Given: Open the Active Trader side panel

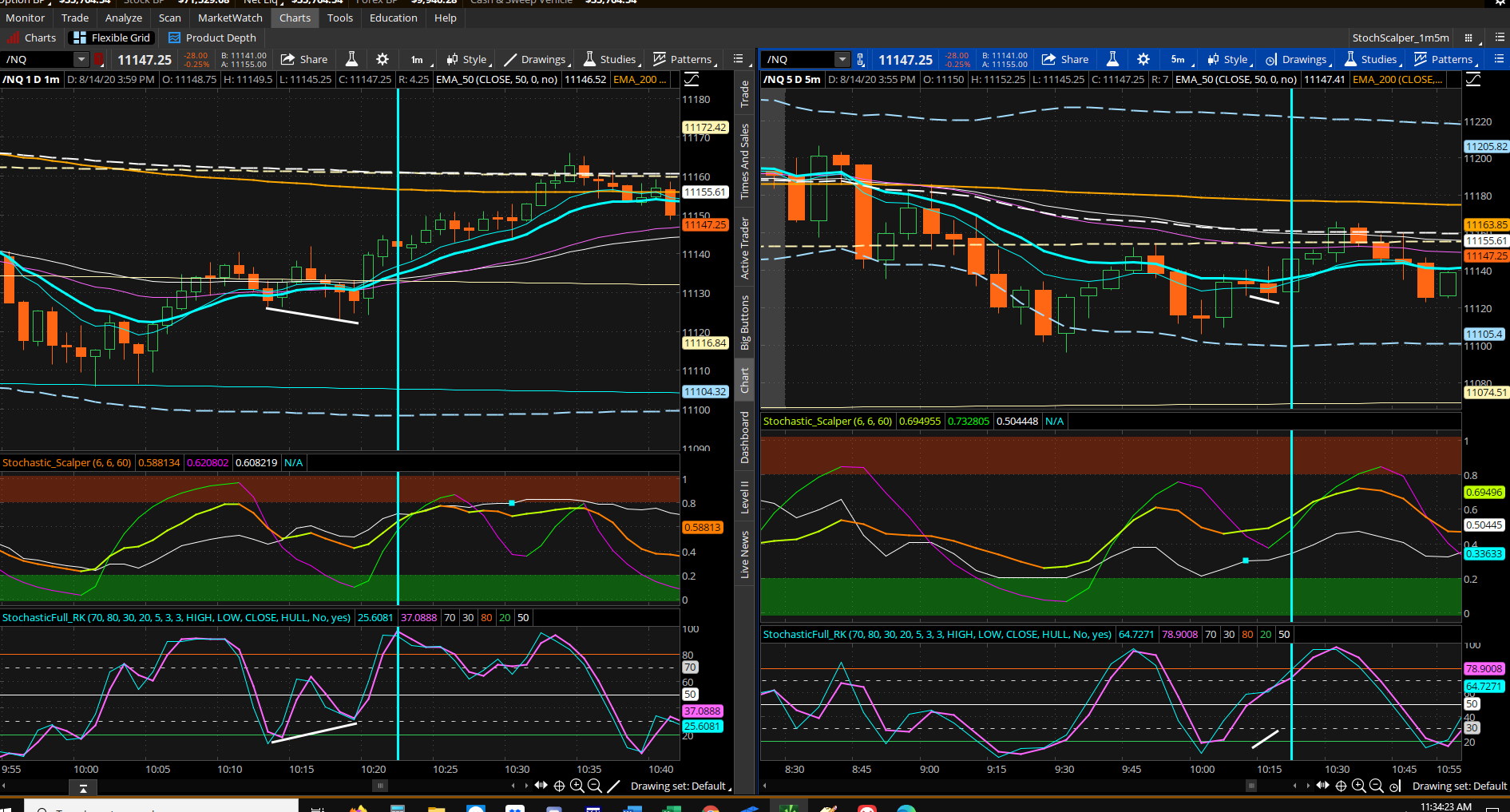Looking at the screenshot, I should click(744, 248).
